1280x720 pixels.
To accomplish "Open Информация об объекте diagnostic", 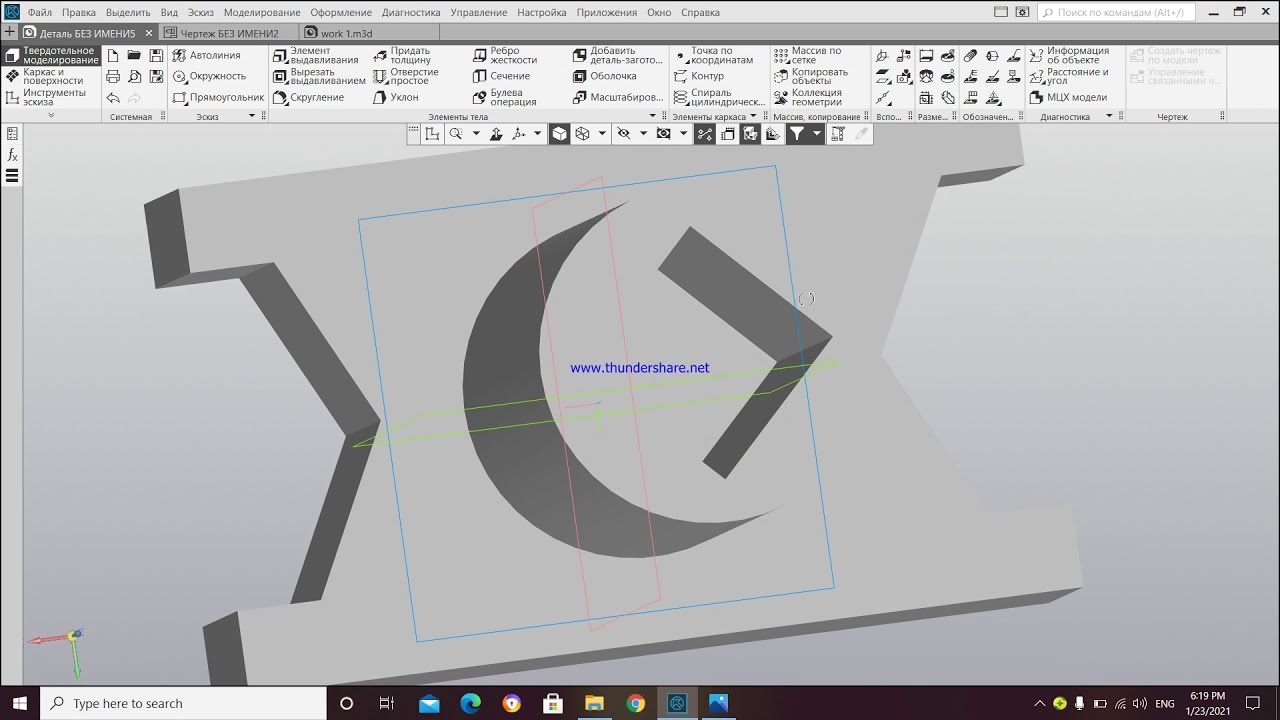I will tap(1070, 56).
